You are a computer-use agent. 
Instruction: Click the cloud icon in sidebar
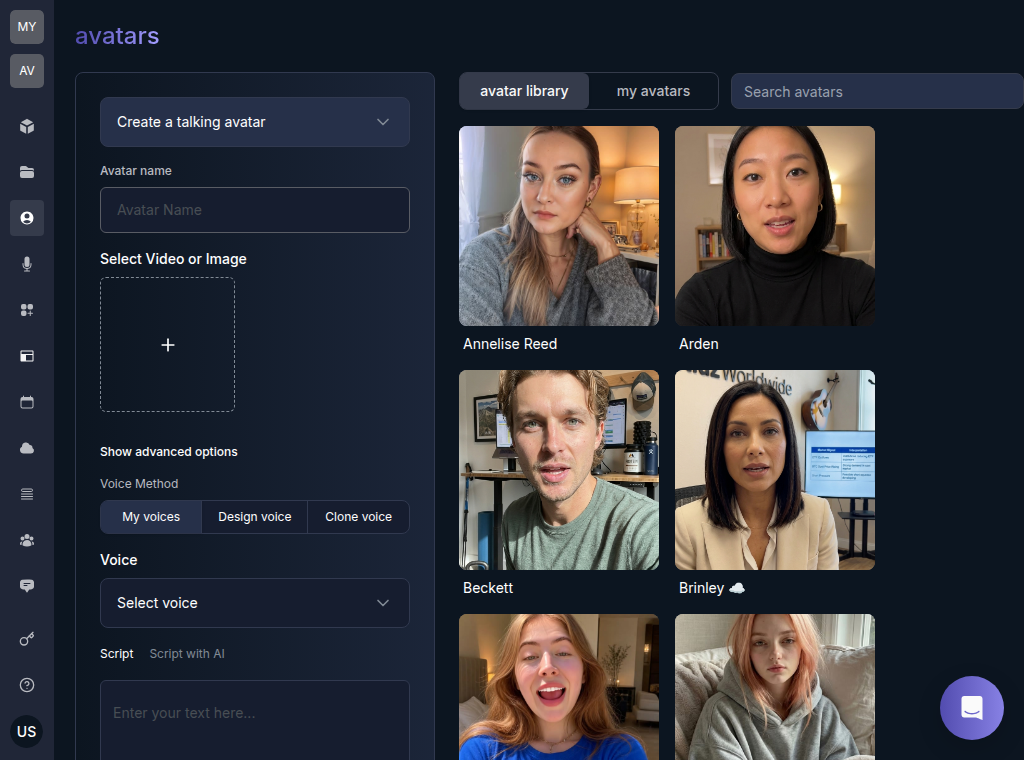click(27, 449)
